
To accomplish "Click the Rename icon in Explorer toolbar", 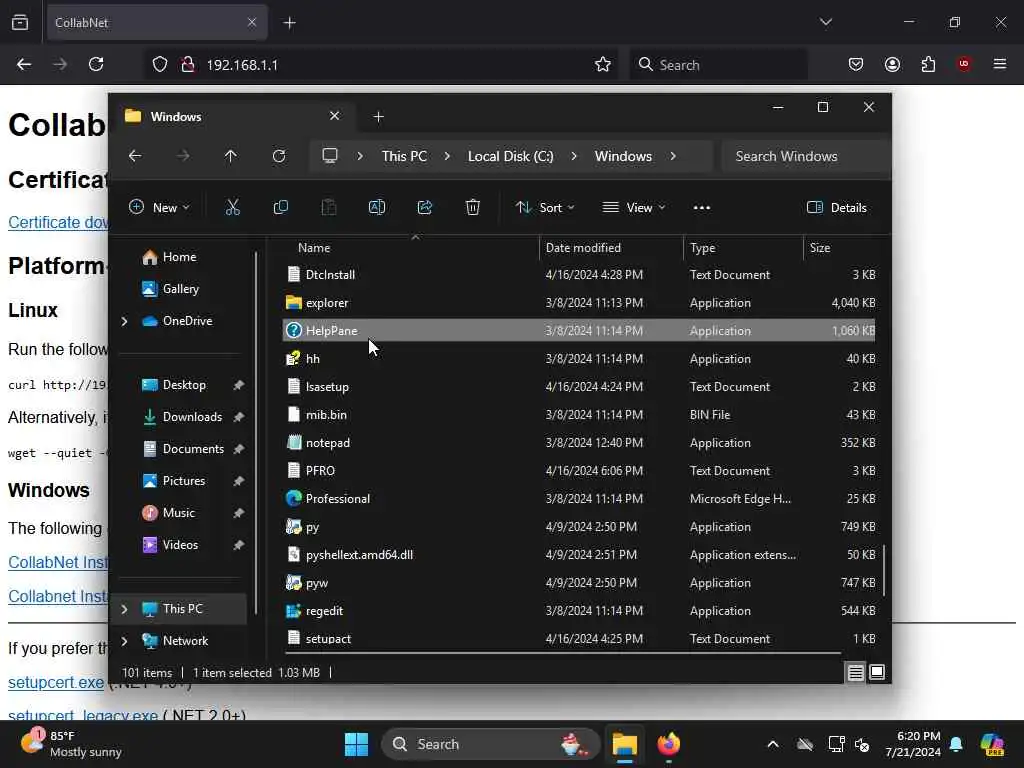I will click(377, 208).
